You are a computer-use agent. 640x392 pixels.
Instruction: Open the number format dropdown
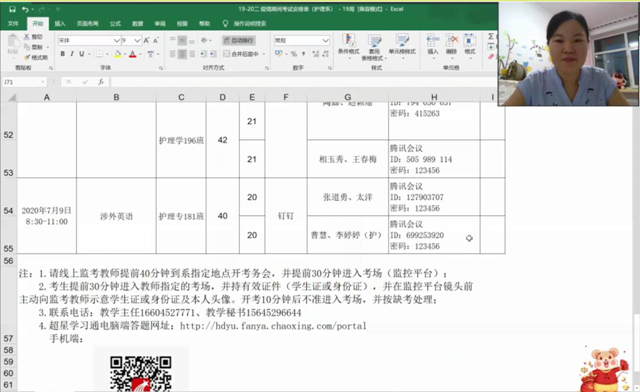click(x=325, y=40)
